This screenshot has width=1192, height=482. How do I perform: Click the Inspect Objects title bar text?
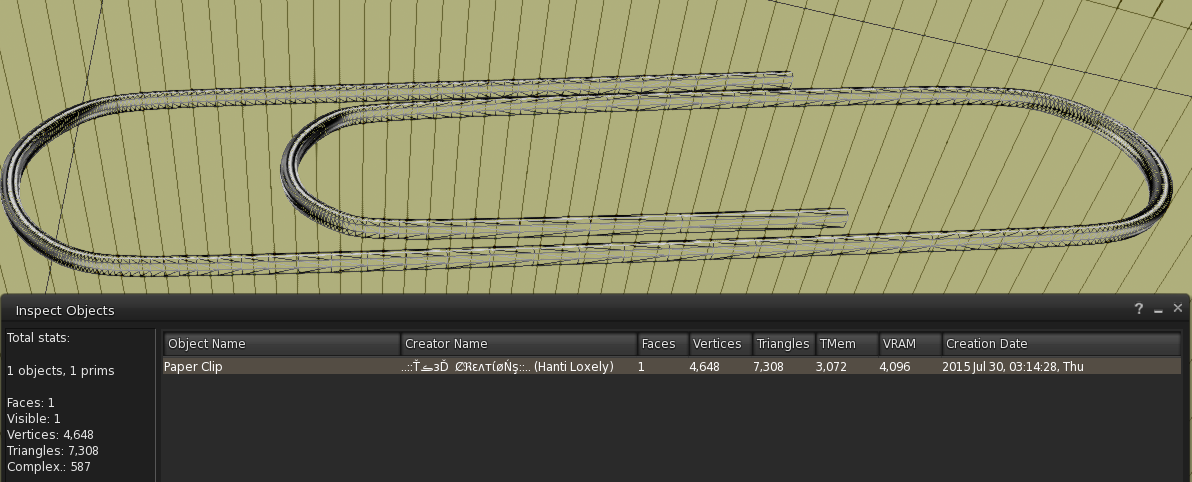pos(65,310)
